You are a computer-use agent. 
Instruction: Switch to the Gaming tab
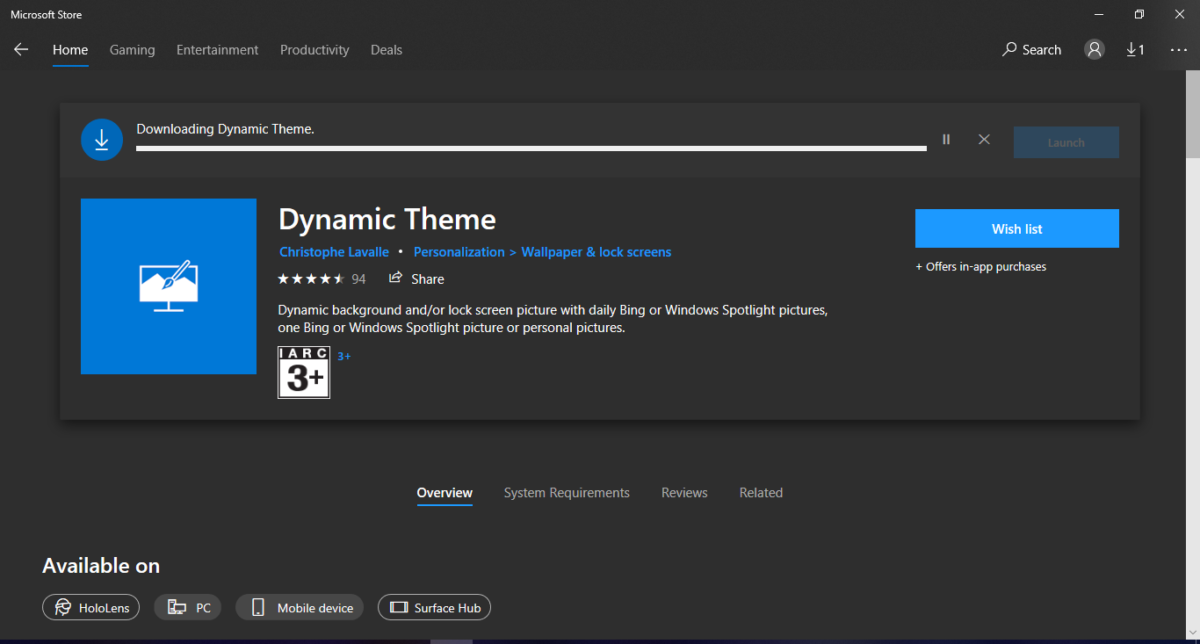click(x=132, y=50)
